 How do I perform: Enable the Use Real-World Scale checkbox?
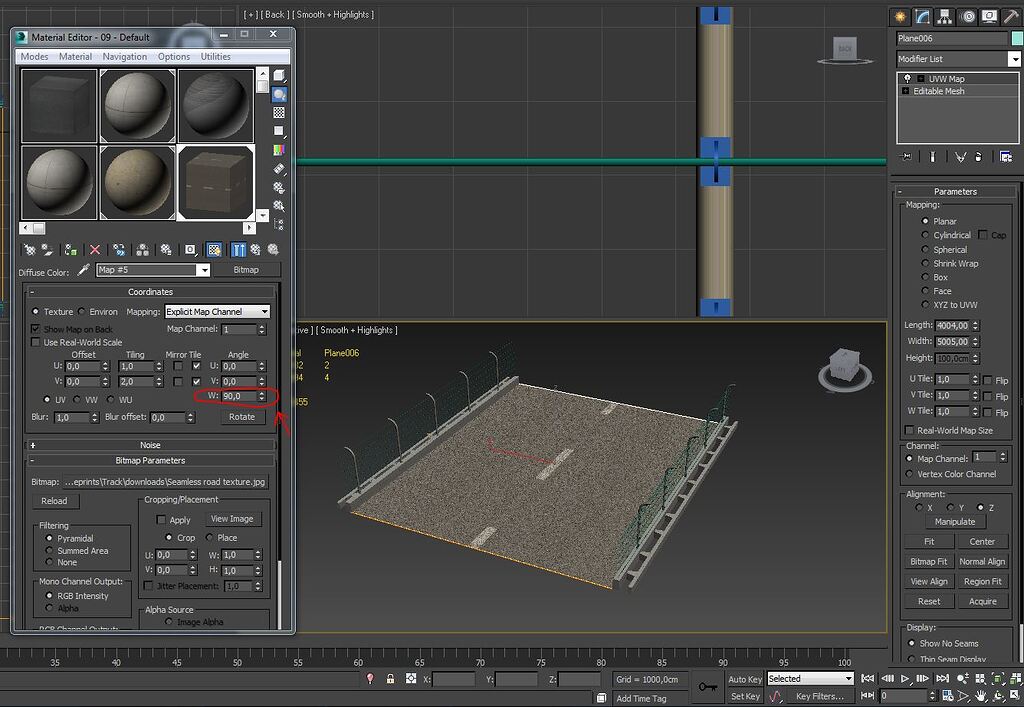[x=37, y=342]
